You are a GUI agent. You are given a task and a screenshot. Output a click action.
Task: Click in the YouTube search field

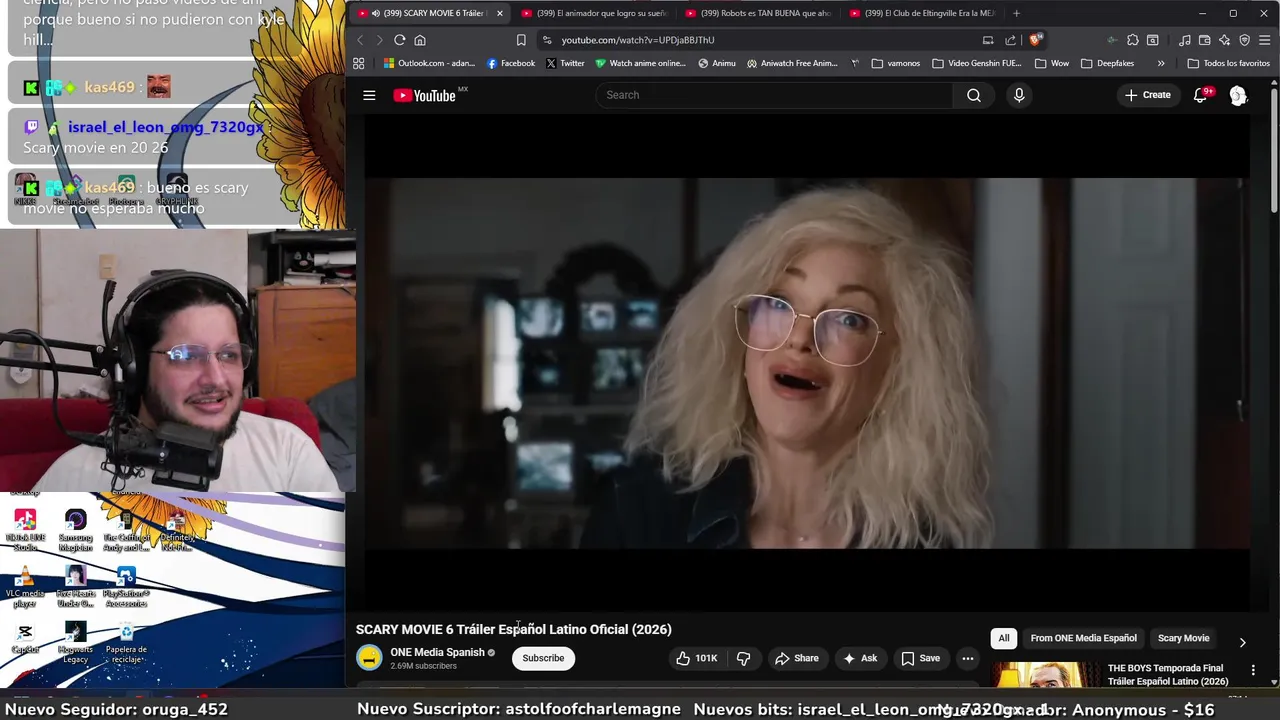click(x=775, y=95)
